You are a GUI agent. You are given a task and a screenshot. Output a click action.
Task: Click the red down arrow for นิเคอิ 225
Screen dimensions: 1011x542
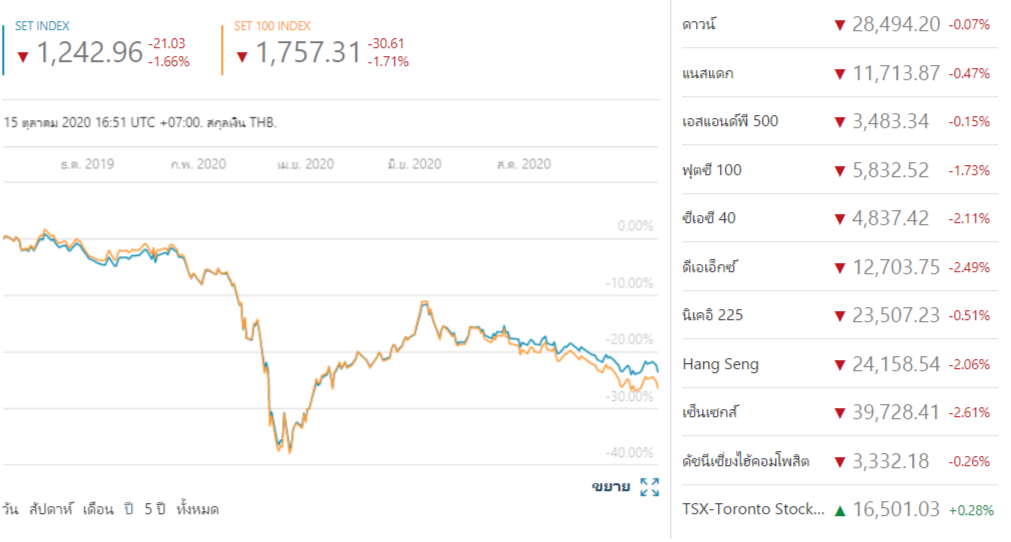[840, 316]
